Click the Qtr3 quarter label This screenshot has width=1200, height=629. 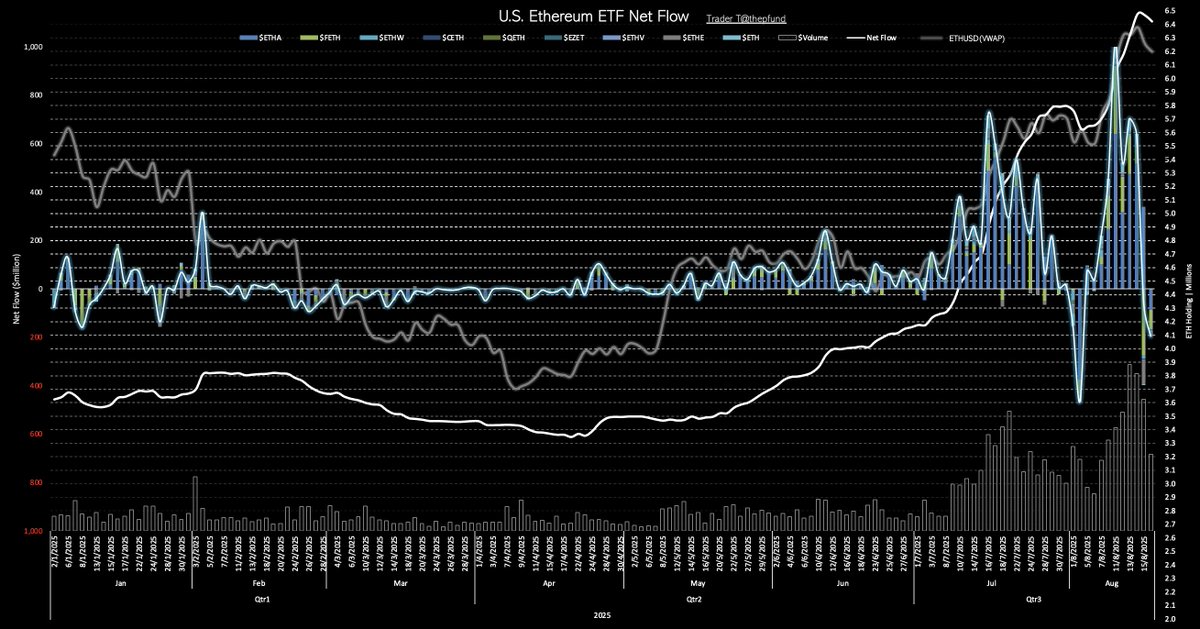(x=1035, y=598)
